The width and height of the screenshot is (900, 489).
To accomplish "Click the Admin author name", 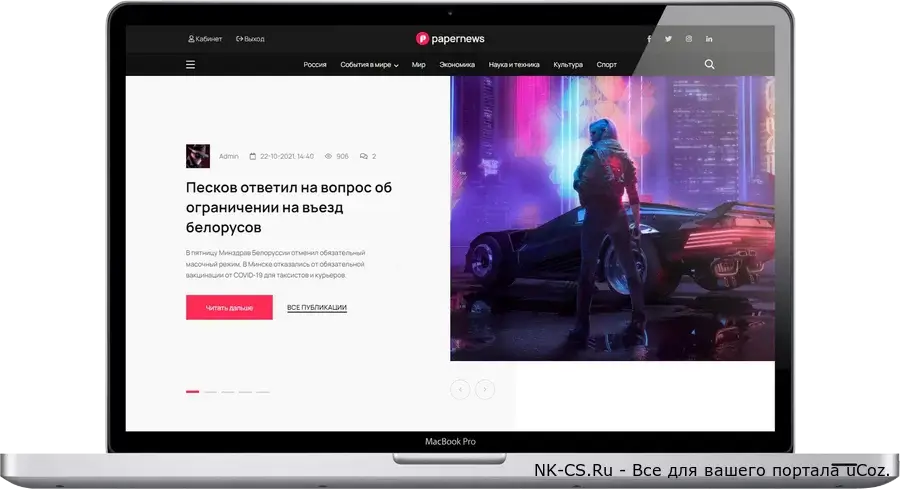I will point(228,156).
